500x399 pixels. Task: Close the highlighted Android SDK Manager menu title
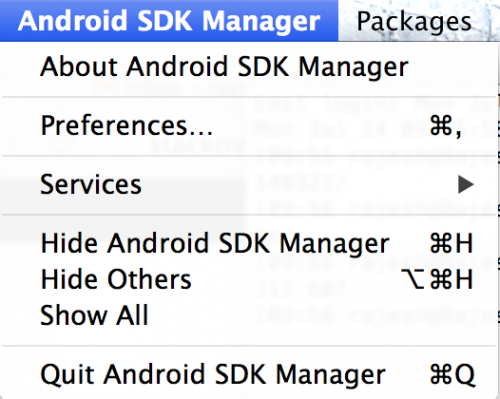pyautogui.click(x=169, y=21)
